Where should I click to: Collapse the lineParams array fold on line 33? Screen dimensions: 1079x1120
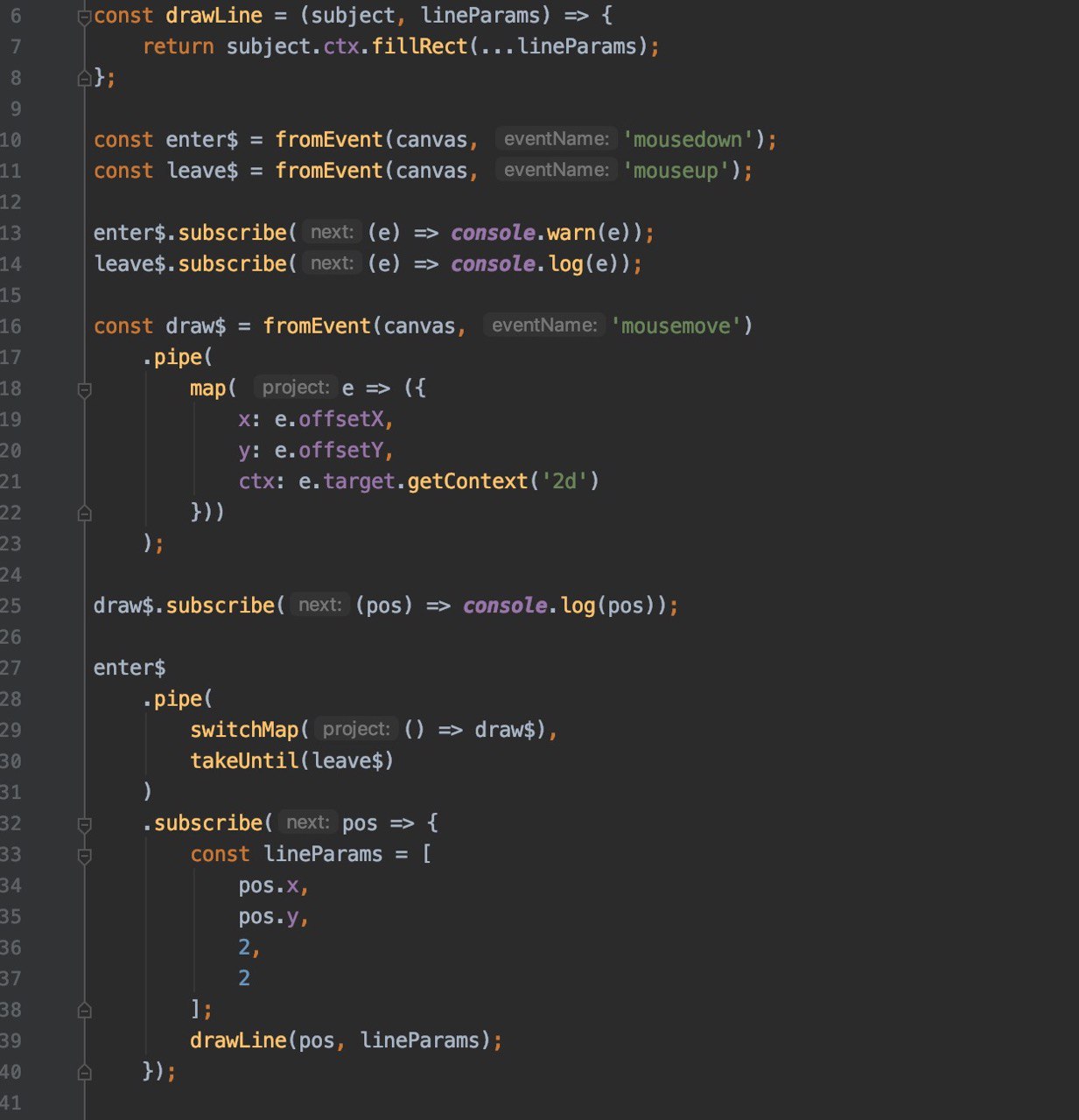coord(85,855)
